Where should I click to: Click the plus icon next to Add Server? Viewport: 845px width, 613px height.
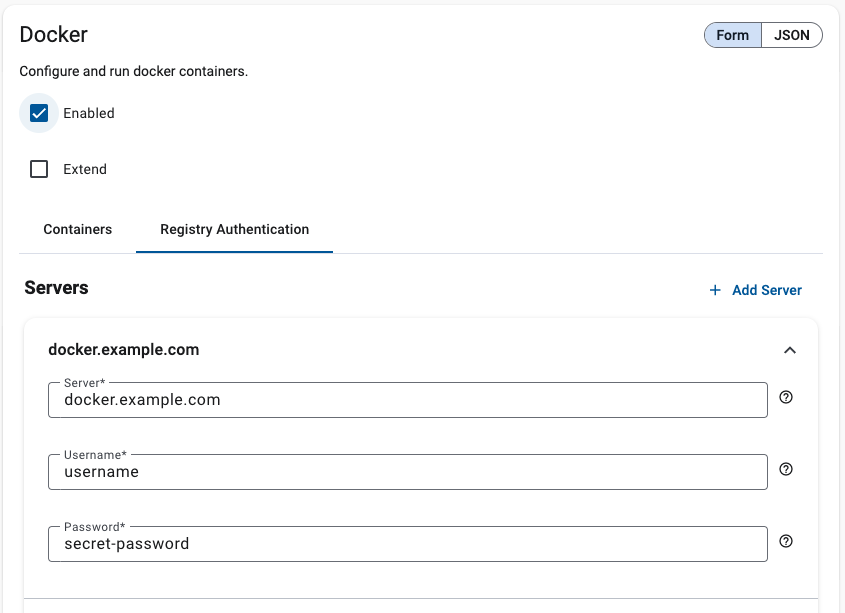click(714, 290)
